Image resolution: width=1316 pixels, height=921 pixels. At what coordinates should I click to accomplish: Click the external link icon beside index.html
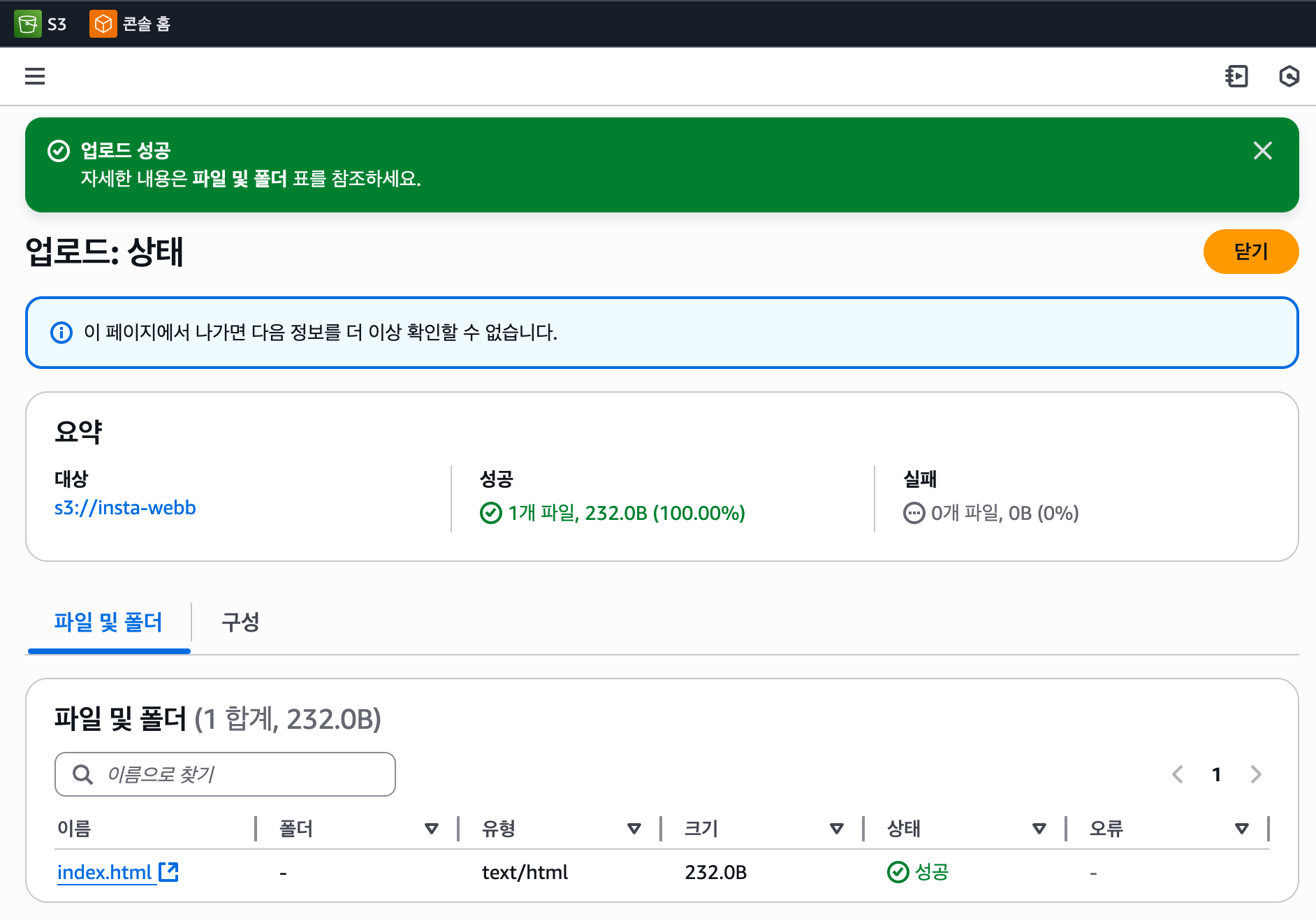click(x=168, y=871)
